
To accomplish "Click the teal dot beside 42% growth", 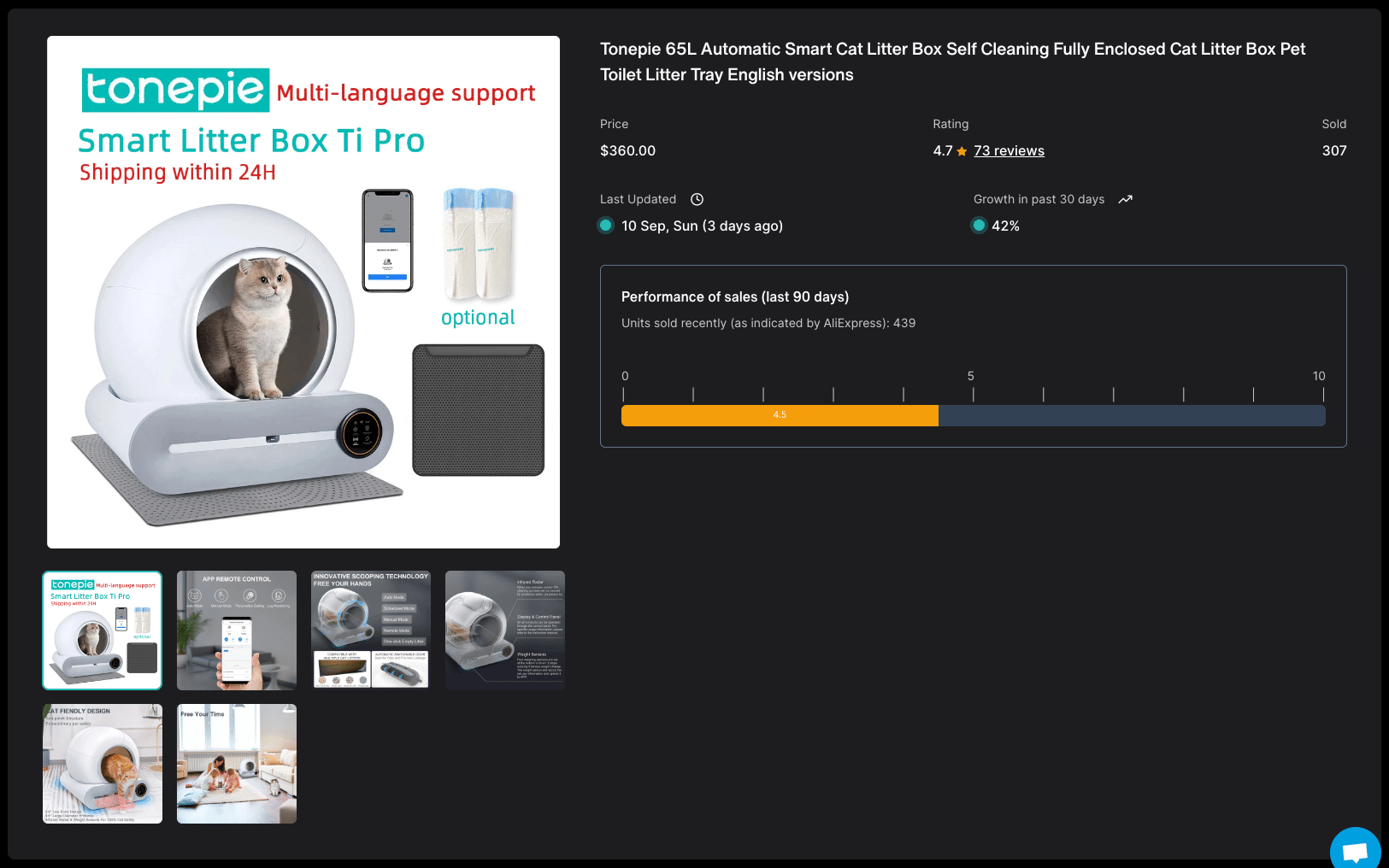I will click(x=979, y=226).
